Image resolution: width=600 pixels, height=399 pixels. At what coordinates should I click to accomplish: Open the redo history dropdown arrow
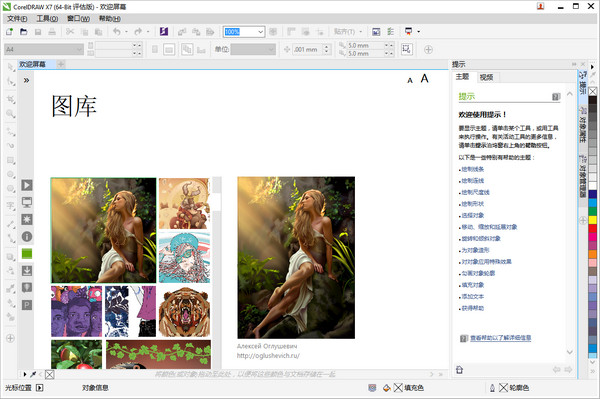click(148, 32)
